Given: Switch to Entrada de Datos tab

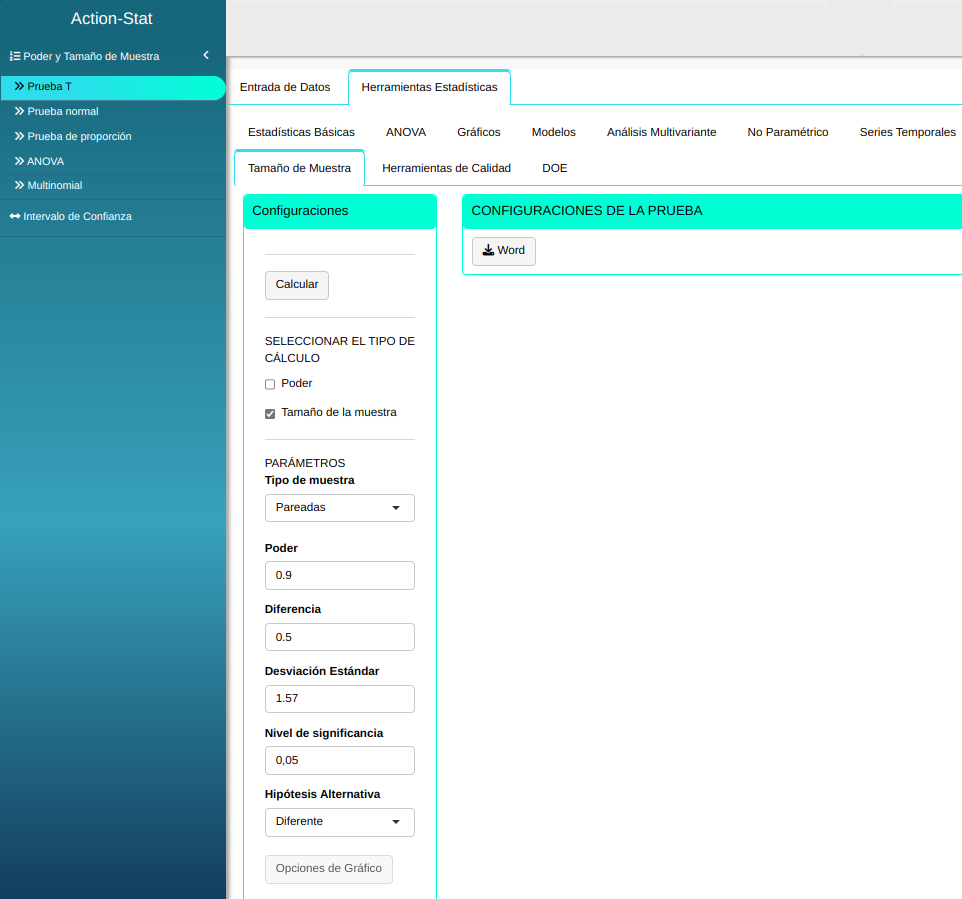Looking at the screenshot, I should click(285, 87).
